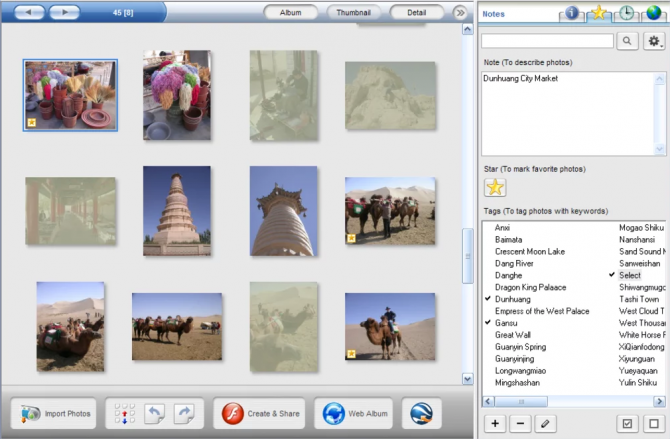Go to next photo with forward arrow
This screenshot has width=670, height=439.
click(63, 12)
